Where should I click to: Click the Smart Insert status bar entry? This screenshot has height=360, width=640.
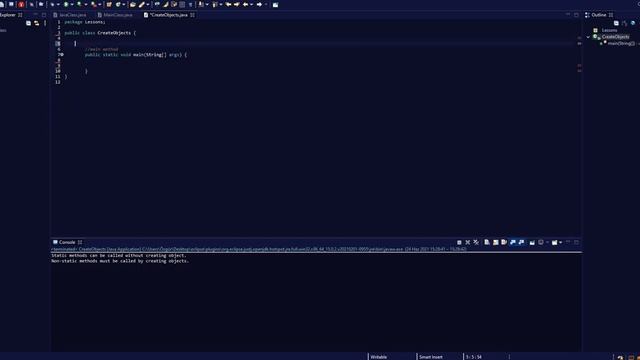coord(431,357)
